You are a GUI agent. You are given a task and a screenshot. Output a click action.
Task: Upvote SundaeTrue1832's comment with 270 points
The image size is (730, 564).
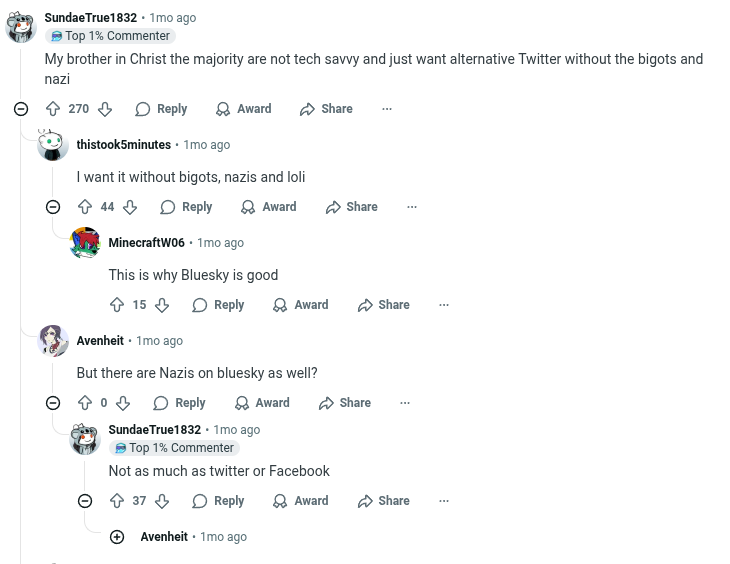(53, 109)
